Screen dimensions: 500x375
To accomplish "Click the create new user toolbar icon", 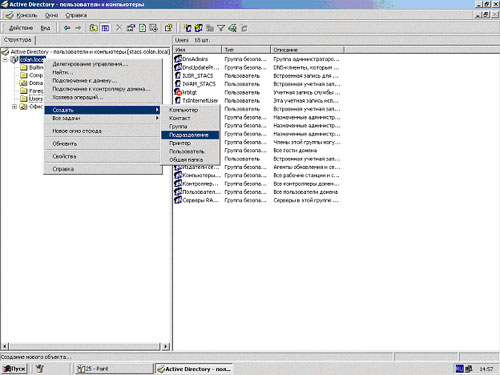I will click(188, 28).
